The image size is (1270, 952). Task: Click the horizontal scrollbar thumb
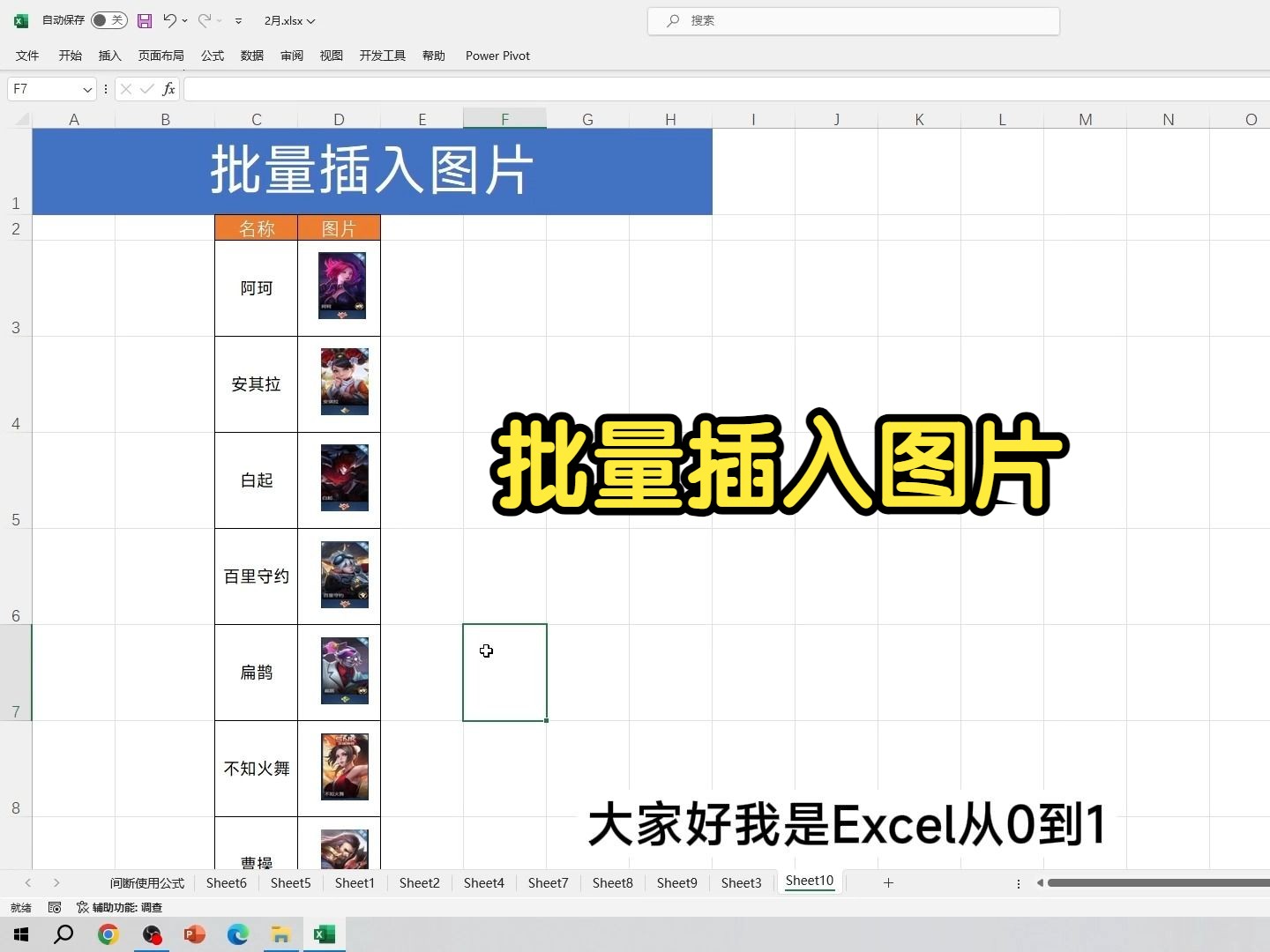1159,882
